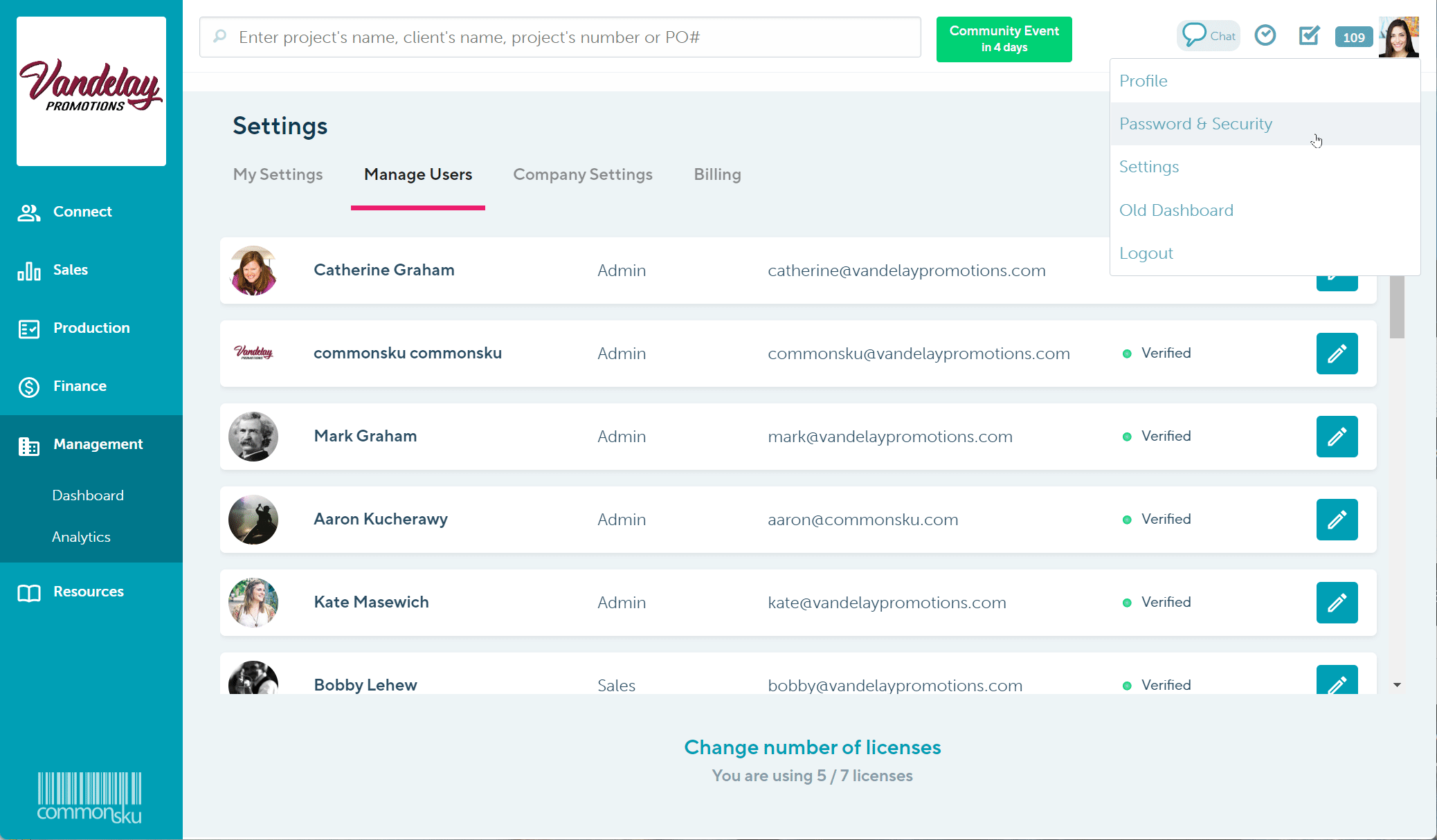Click the clock checkmark reminders icon
1437x840 pixels.
click(1265, 35)
